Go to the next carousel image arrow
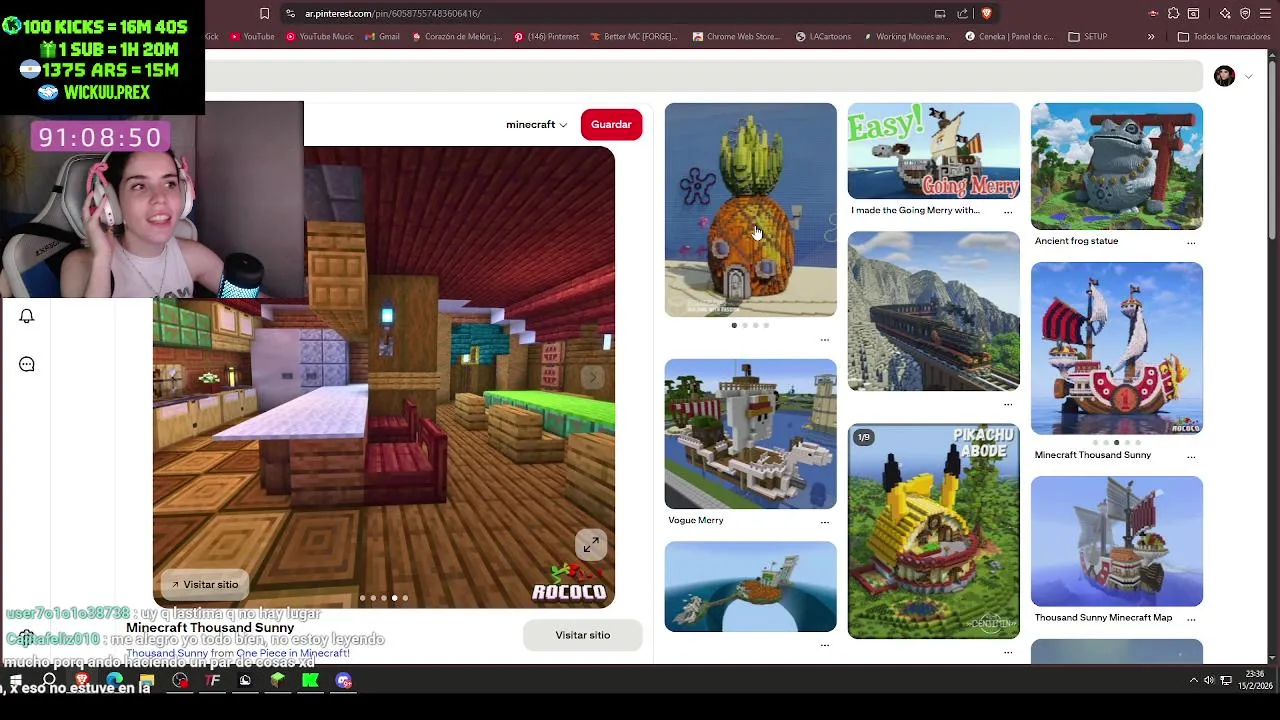Viewport: 1280px width, 720px height. [592, 377]
